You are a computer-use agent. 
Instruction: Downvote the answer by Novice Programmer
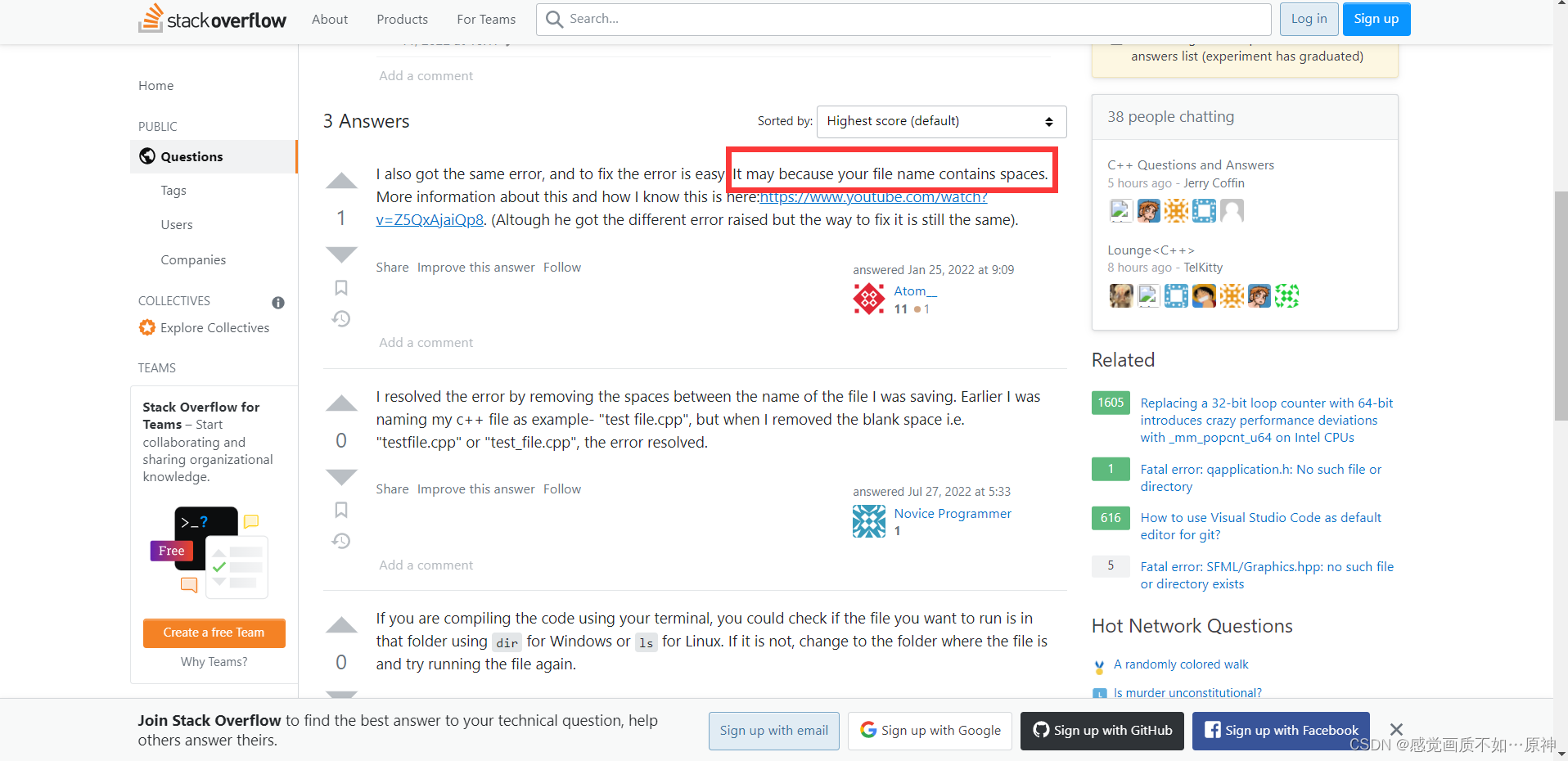pos(341,476)
